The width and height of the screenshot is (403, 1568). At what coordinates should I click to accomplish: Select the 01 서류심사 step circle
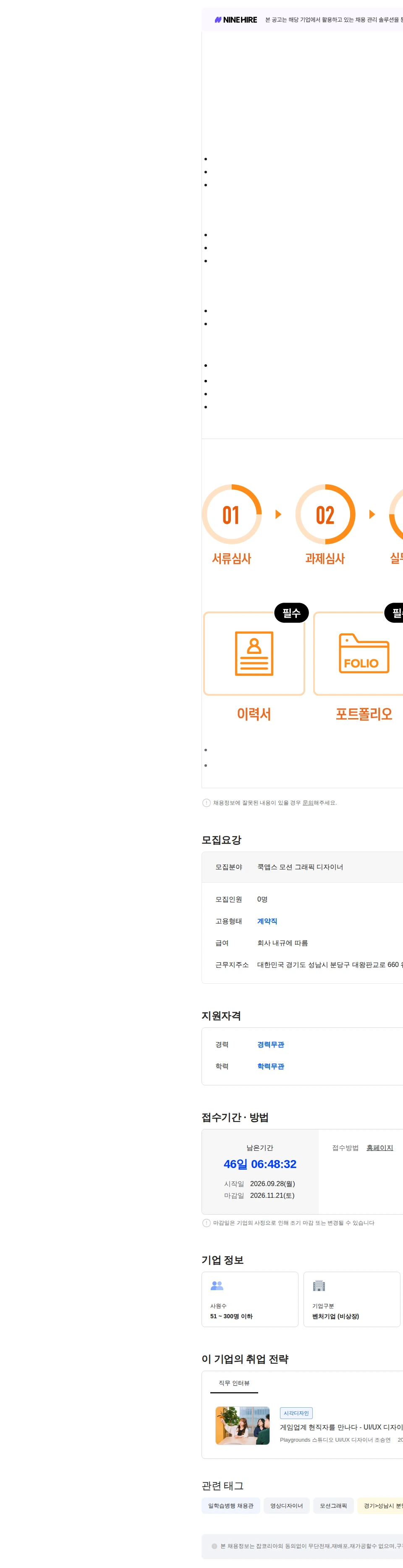click(x=232, y=515)
